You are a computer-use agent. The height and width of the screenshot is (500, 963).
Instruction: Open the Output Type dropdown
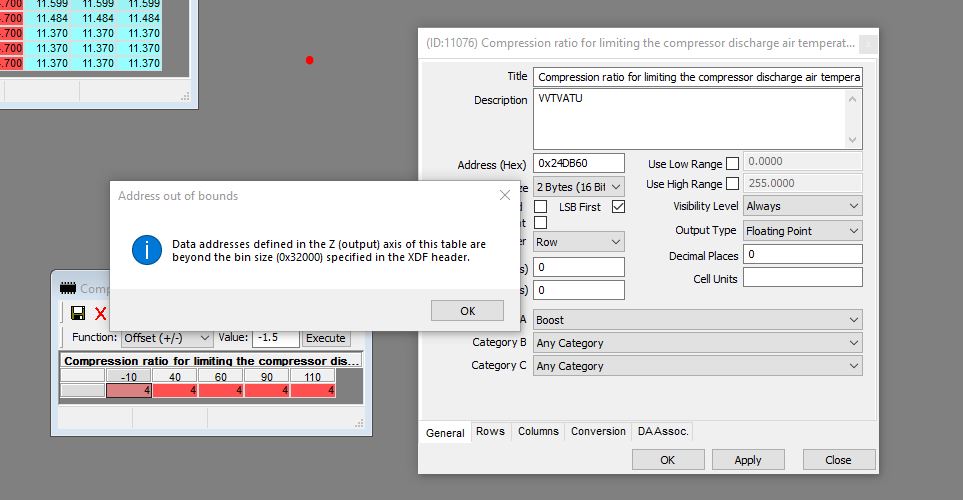(x=800, y=230)
